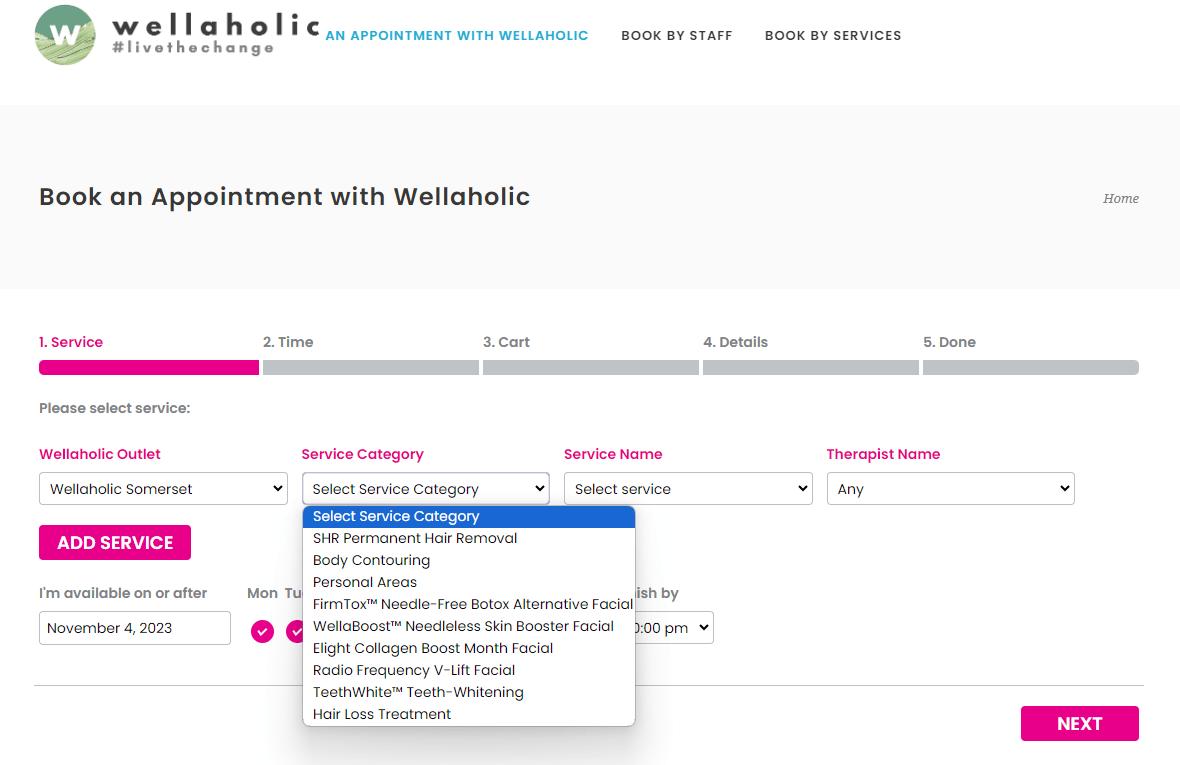The height and width of the screenshot is (765, 1180).
Task: Open "BOOK BY SERVICES" menu item
Action: point(833,35)
